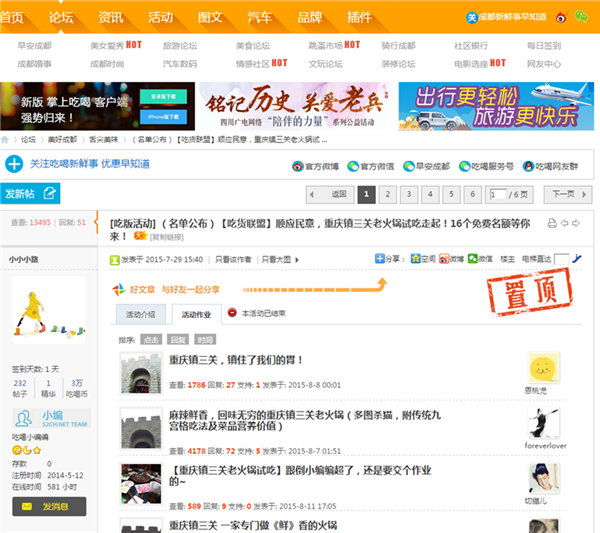Share the post to 微博

(x=451, y=259)
